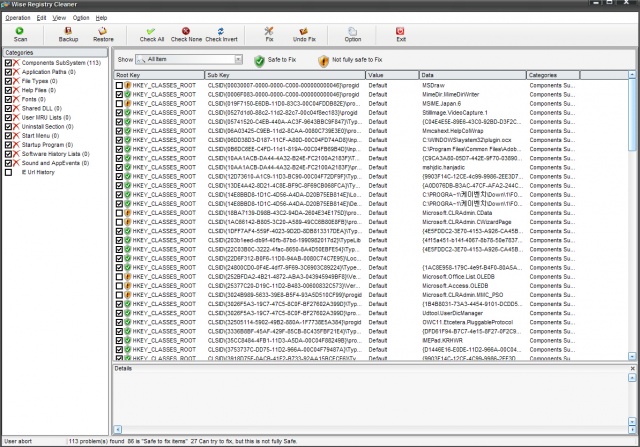
Task: Click the red X icon beside Application Paths
Action: pos(16,72)
